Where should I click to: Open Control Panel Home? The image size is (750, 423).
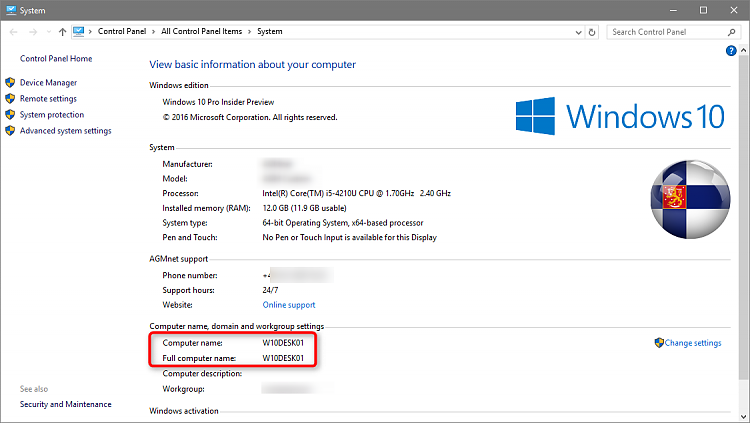(56, 58)
